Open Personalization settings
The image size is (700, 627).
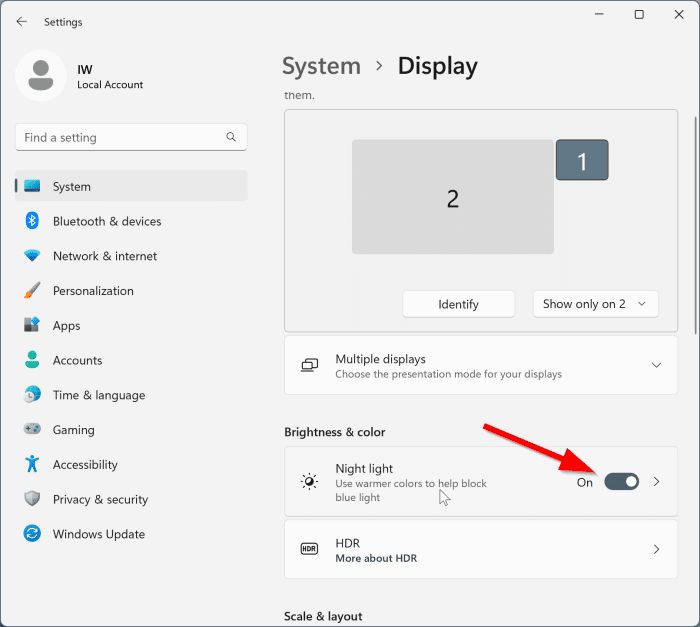(x=131, y=290)
